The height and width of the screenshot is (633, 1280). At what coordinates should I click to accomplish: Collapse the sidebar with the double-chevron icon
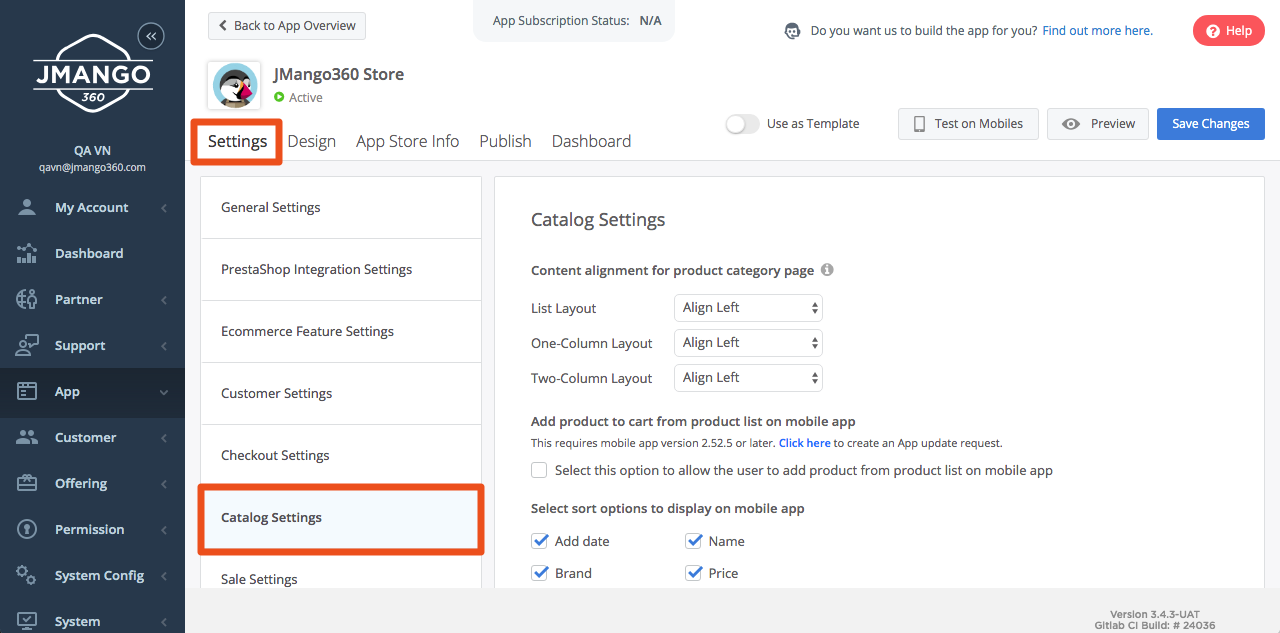tap(151, 36)
